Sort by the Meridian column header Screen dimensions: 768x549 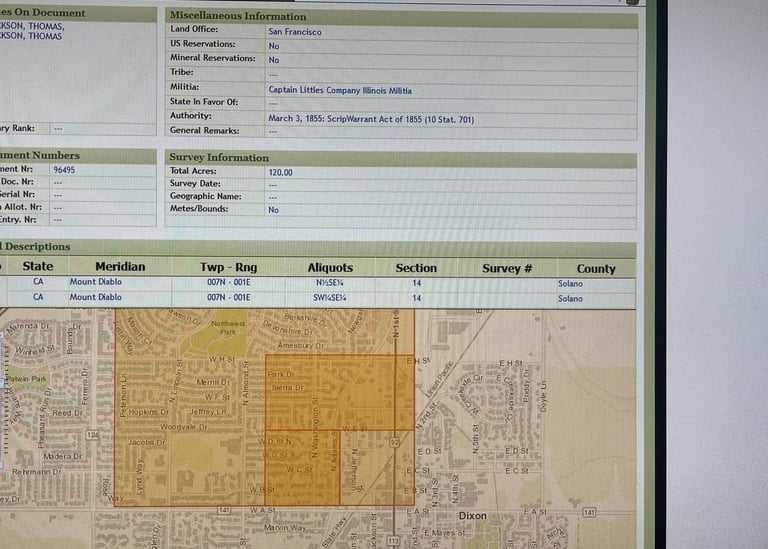pos(120,267)
